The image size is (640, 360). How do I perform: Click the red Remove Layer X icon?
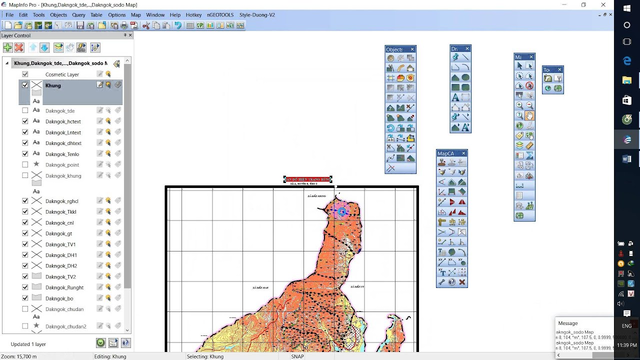pyautogui.click(x=19, y=47)
